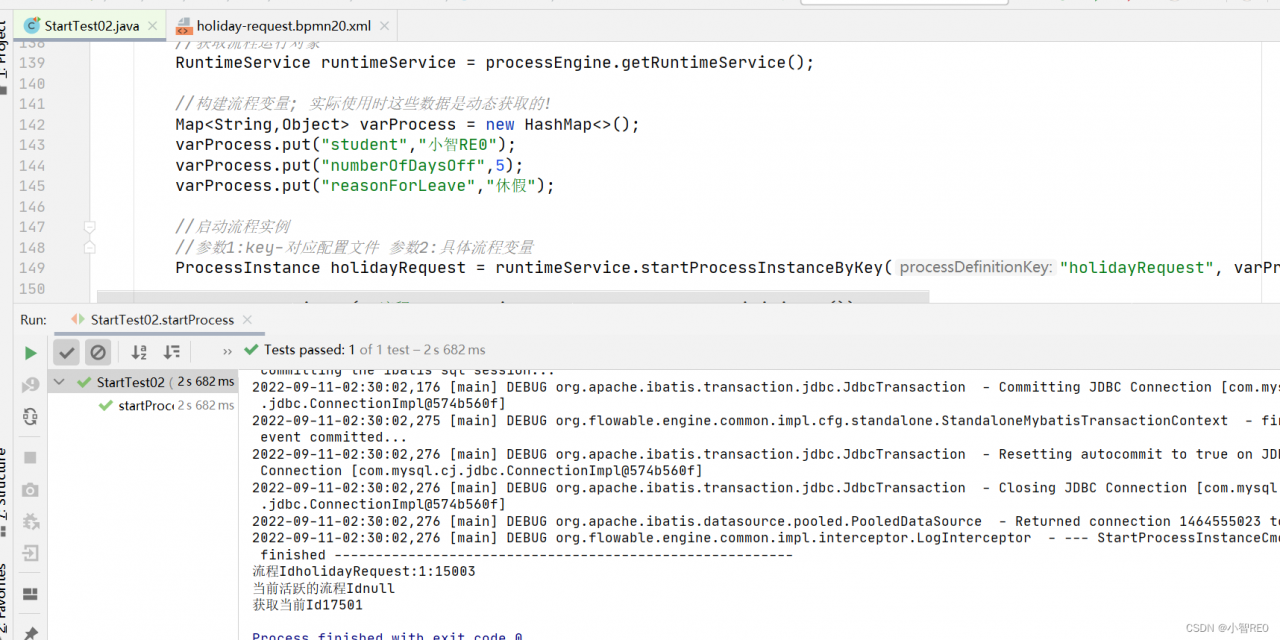
Task: Click the Tests passed status text
Action: [375, 350]
